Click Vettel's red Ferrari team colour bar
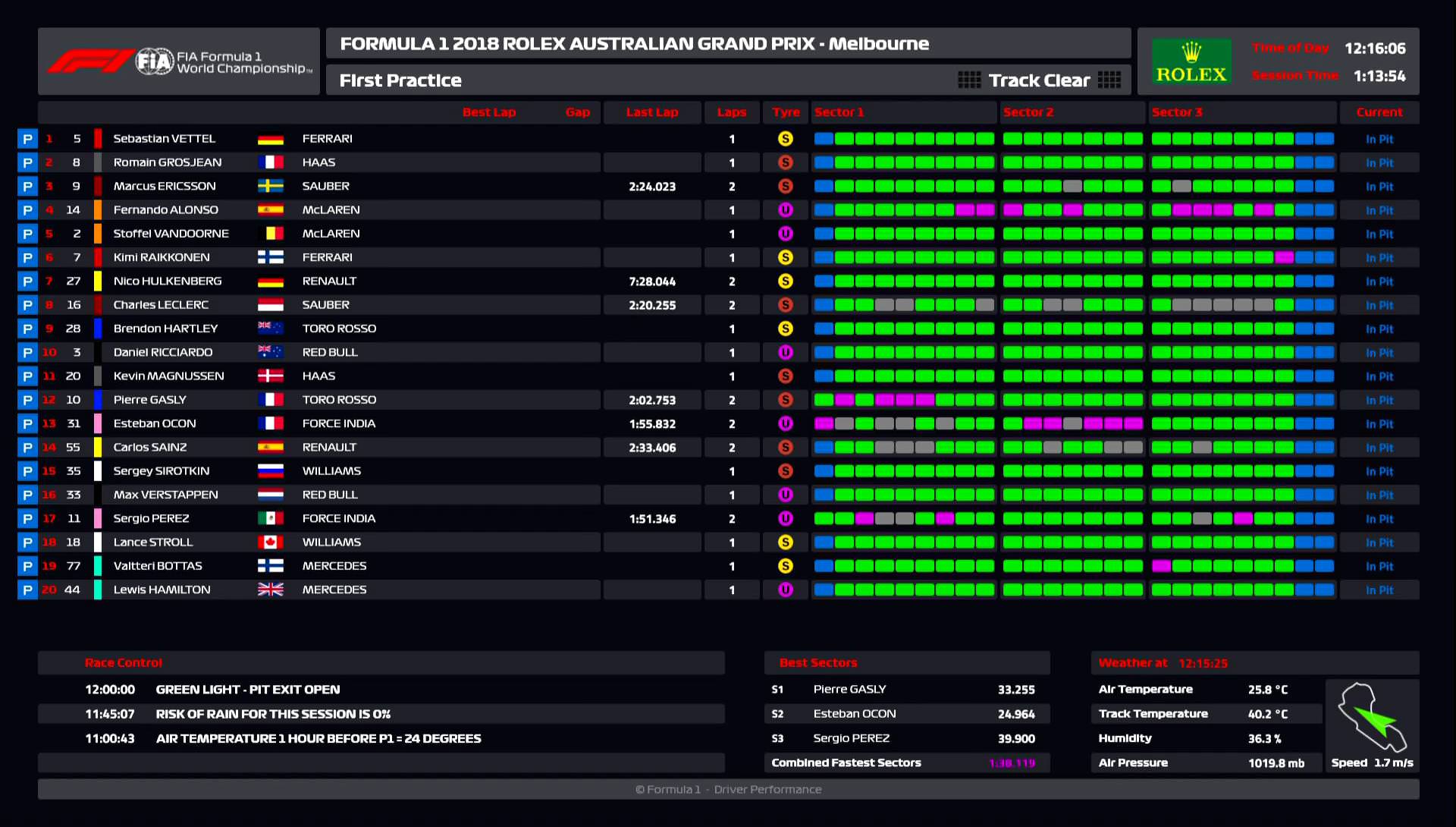 coord(98,139)
